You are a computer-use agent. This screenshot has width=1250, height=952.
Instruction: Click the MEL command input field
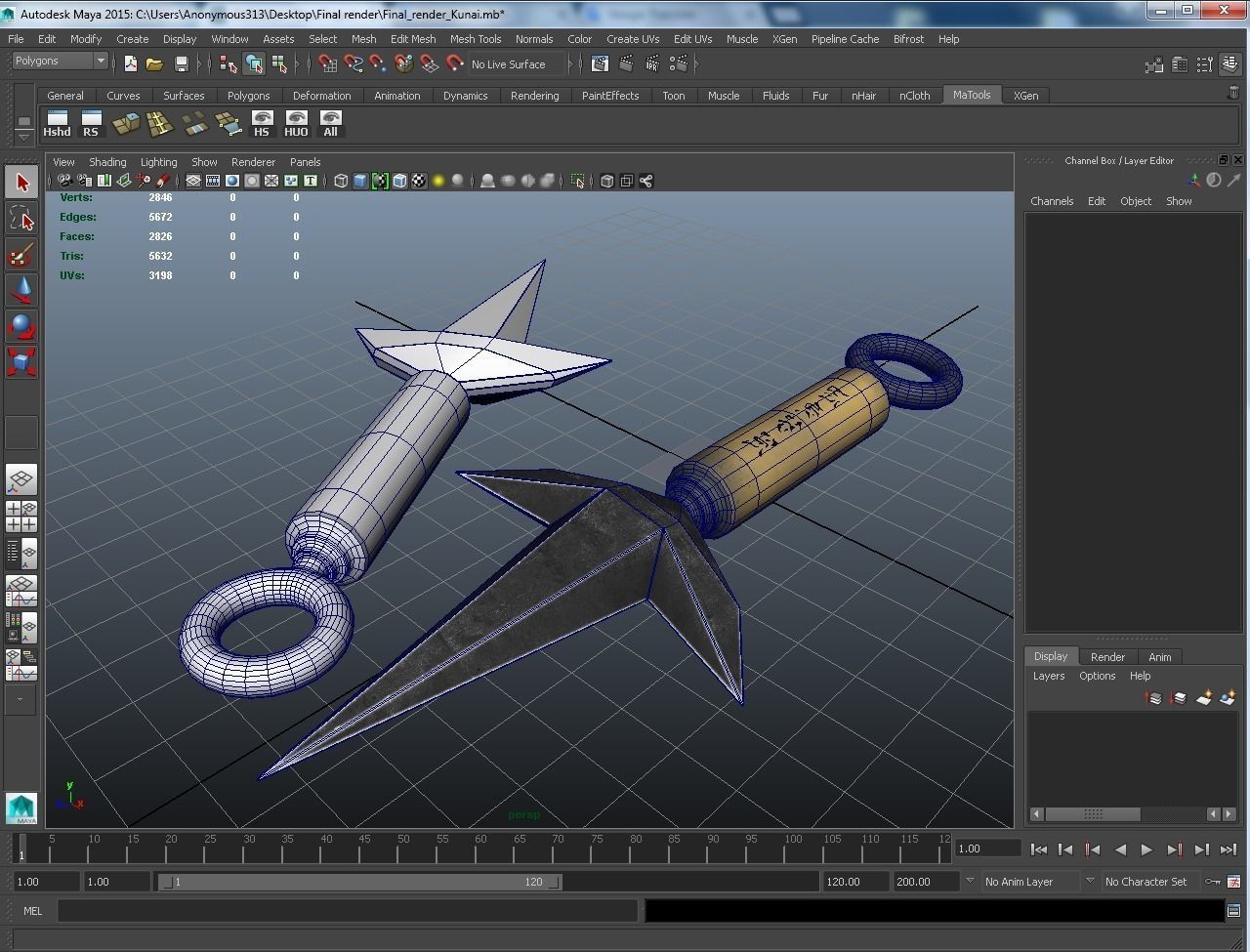pos(348,911)
